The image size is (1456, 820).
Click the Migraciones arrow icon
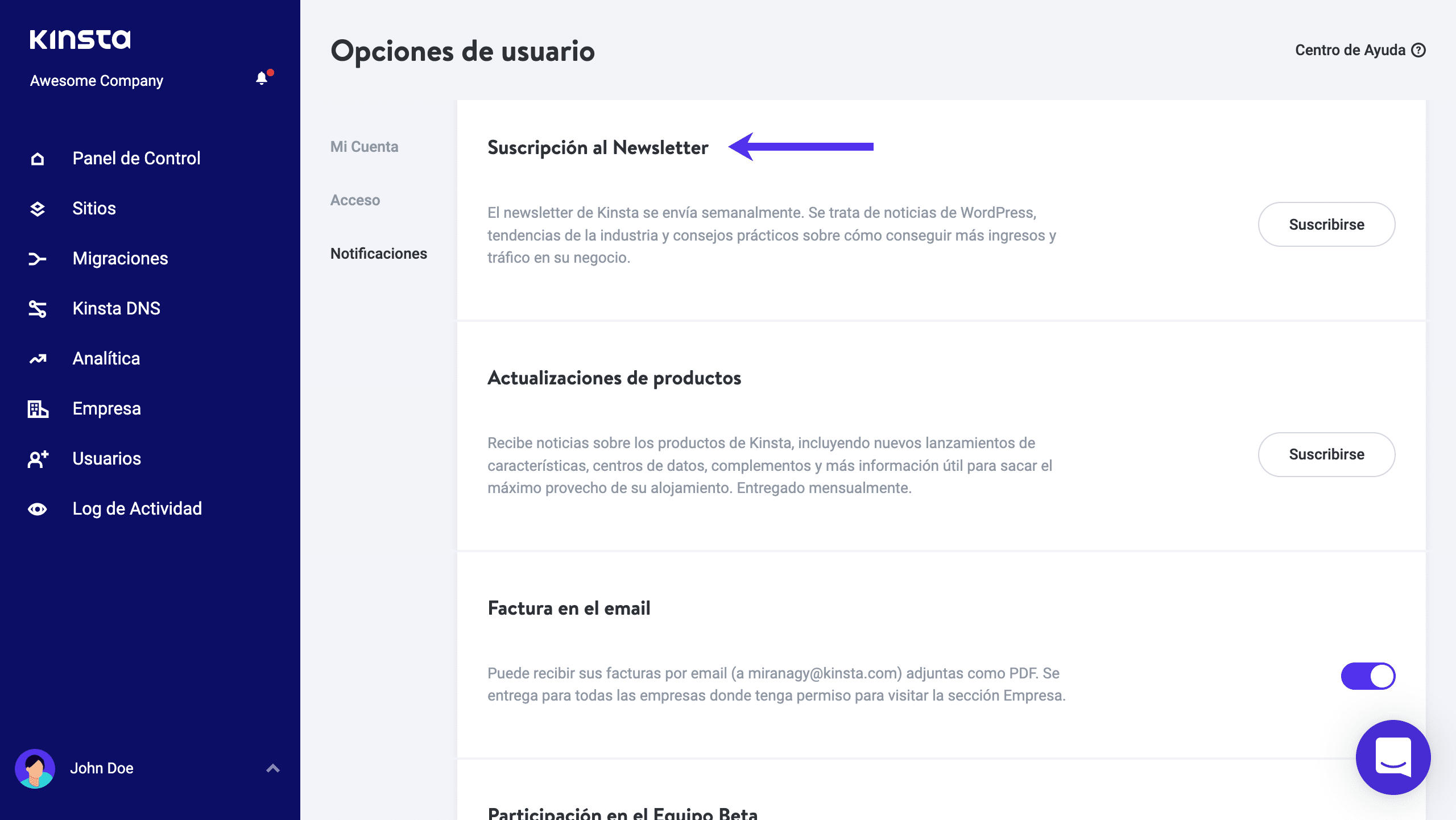click(x=38, y=259)
